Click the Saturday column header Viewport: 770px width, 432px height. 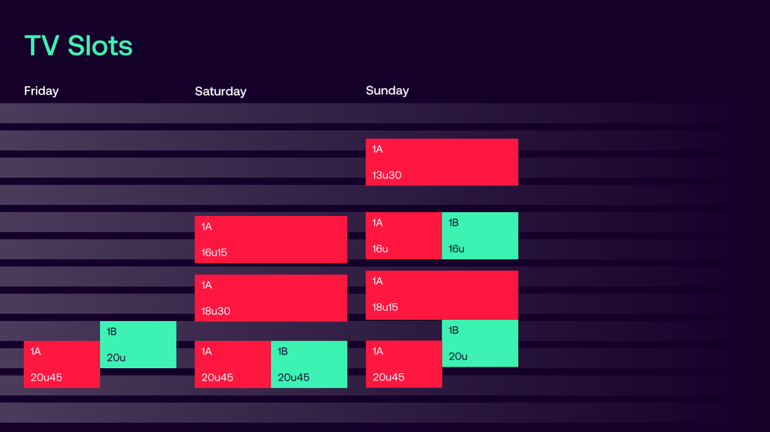[x=220, y=91]
